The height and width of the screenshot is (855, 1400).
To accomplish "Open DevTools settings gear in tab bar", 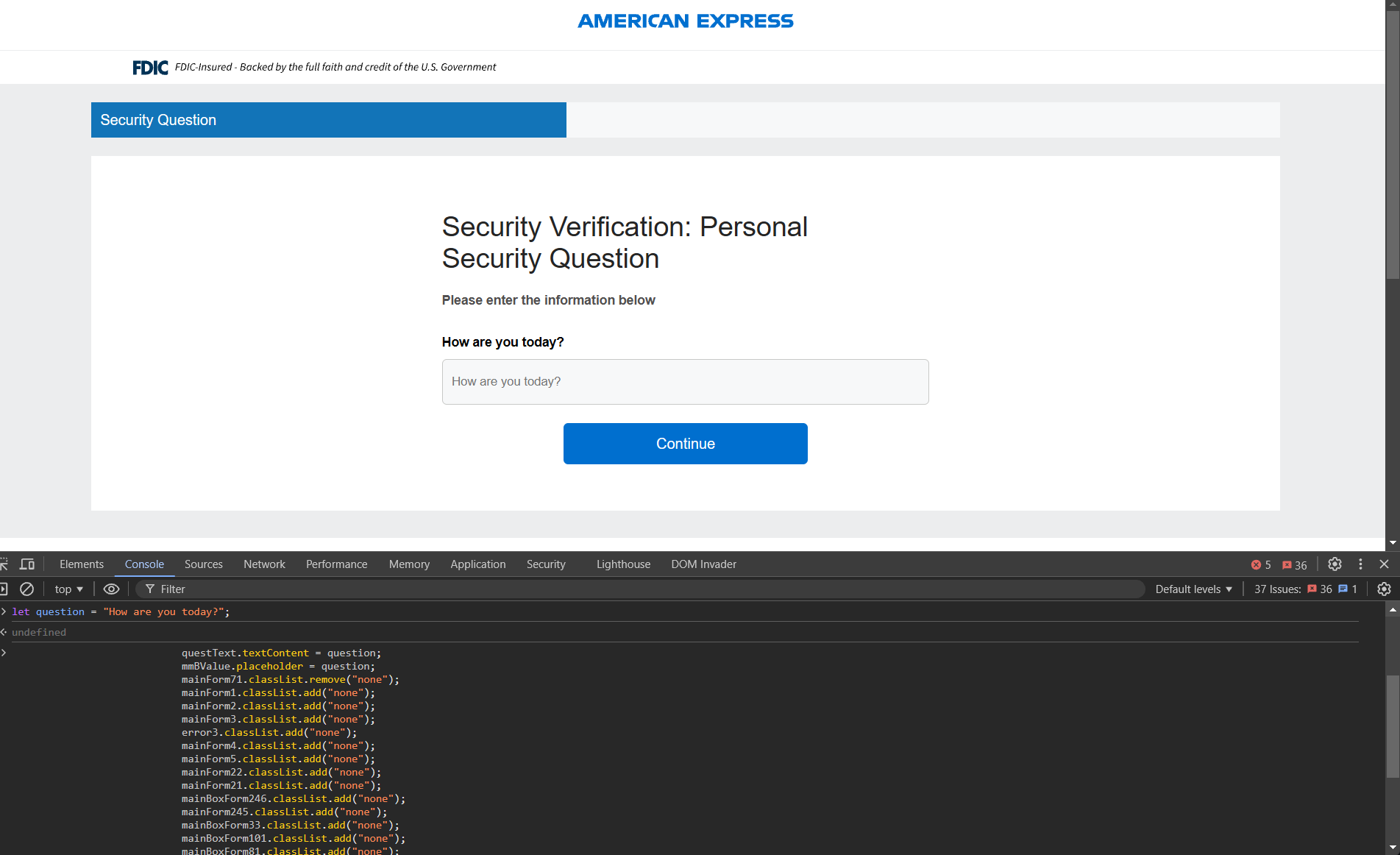I will click(1335, 564).
